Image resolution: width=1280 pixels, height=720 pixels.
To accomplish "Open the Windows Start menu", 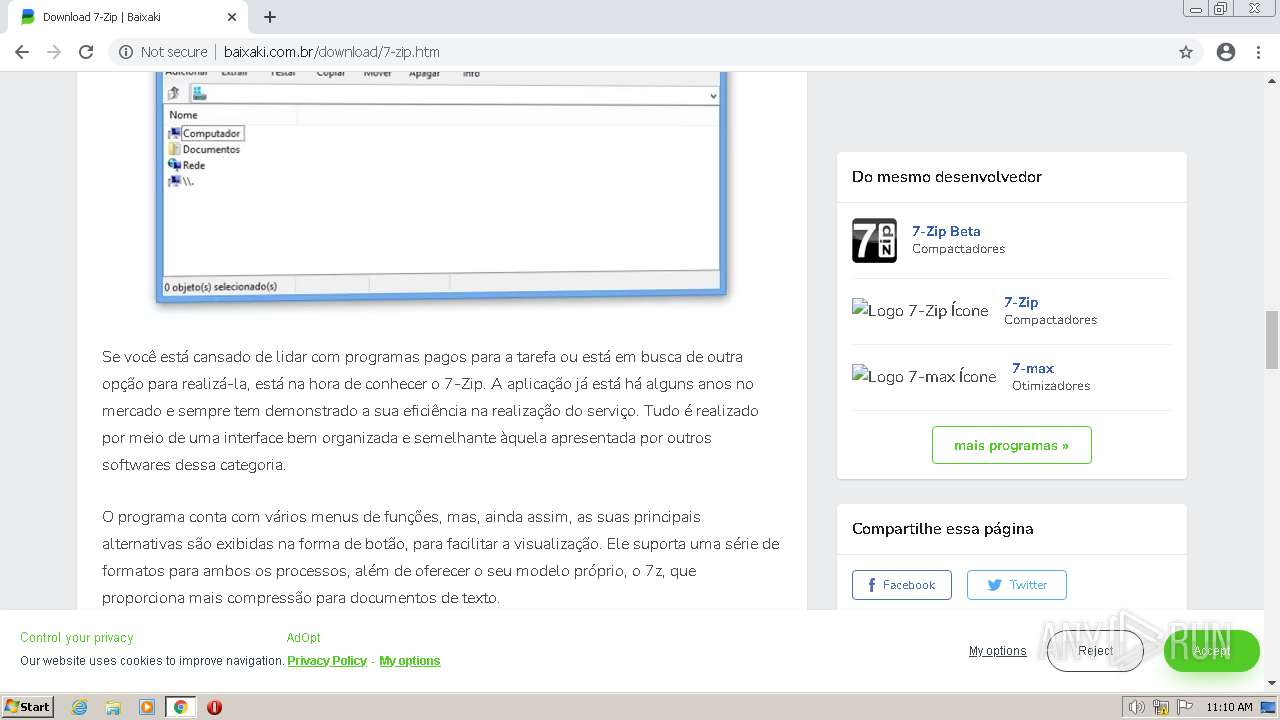I will tap(28, 706).
